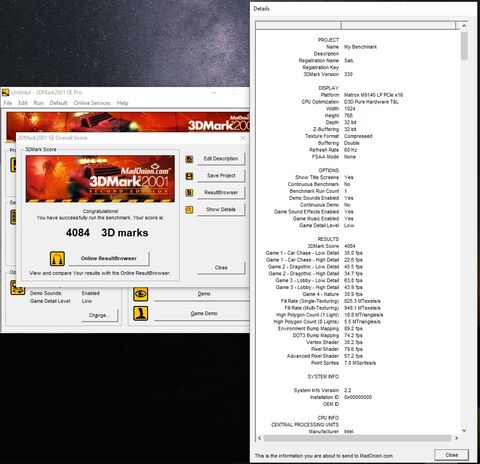Click the Options icon beside Demo Sounds
Screen dimensions: 480x464
(17, 288)
